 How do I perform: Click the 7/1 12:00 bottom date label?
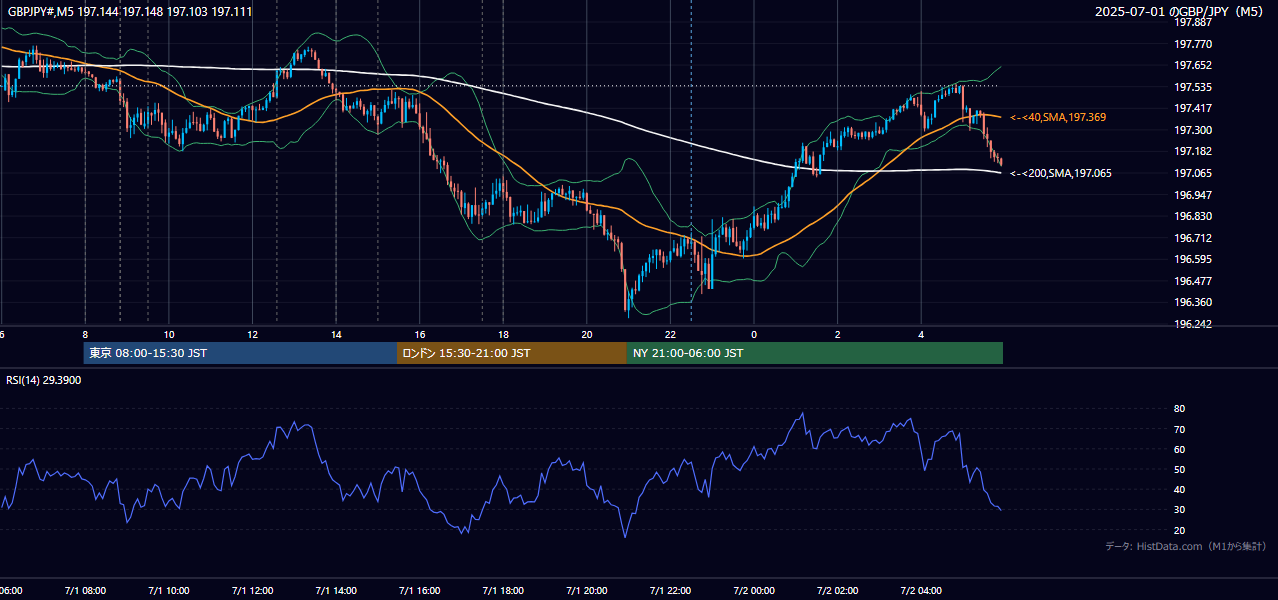253,591
